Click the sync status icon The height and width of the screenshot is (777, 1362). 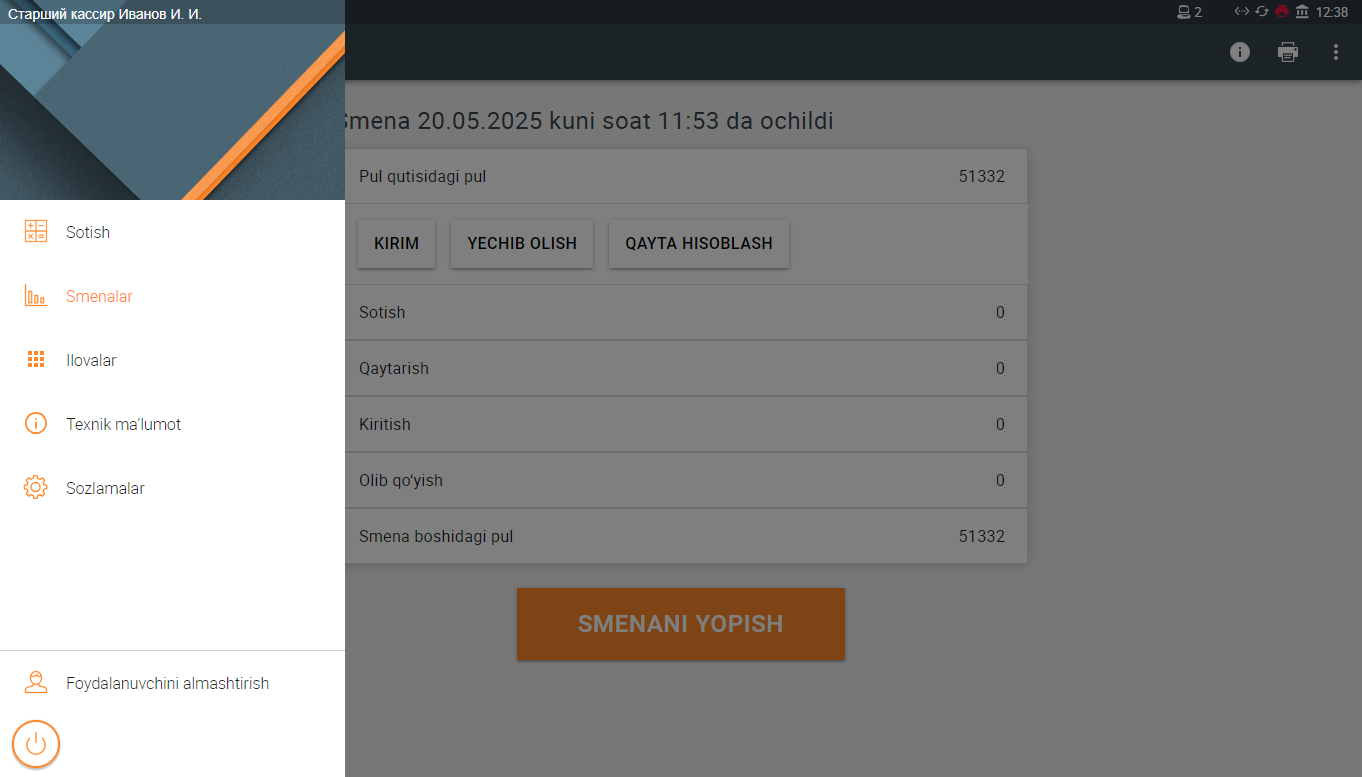(x=1262, y=12)
